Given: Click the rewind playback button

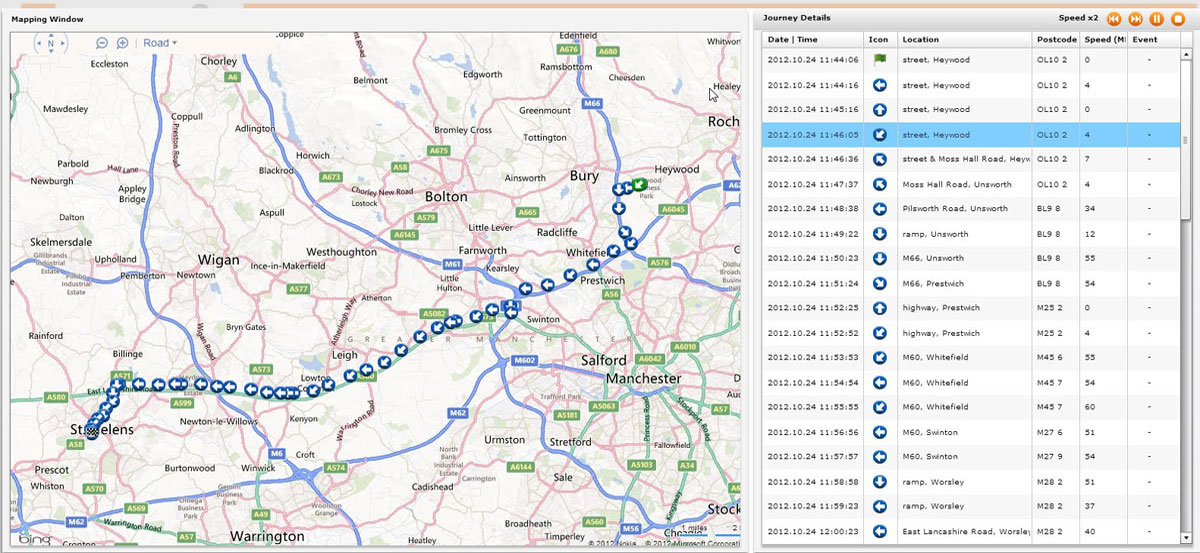Looking at the screenshot, I should [1115, 18].
